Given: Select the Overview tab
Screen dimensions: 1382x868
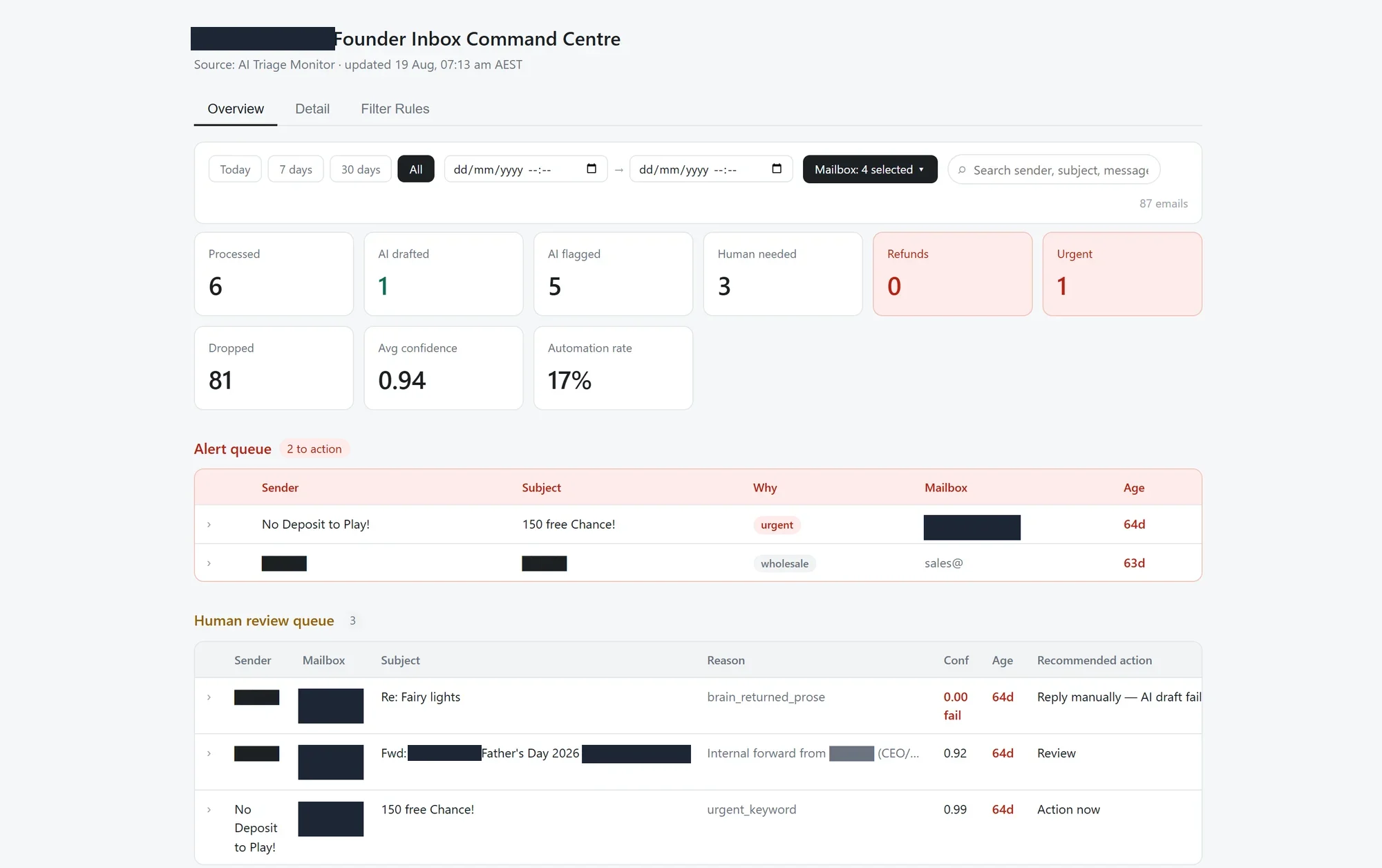Looking at the screenshot, I should coord(236,108).
